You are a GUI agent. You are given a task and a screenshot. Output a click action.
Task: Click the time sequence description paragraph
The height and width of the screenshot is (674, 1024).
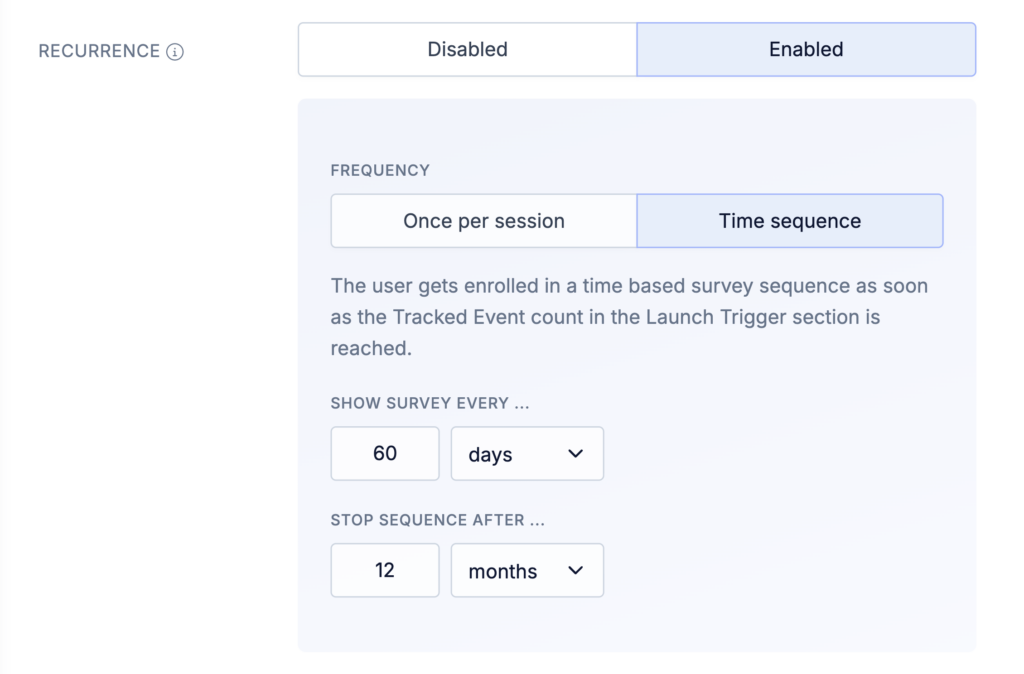coord(629,317)
